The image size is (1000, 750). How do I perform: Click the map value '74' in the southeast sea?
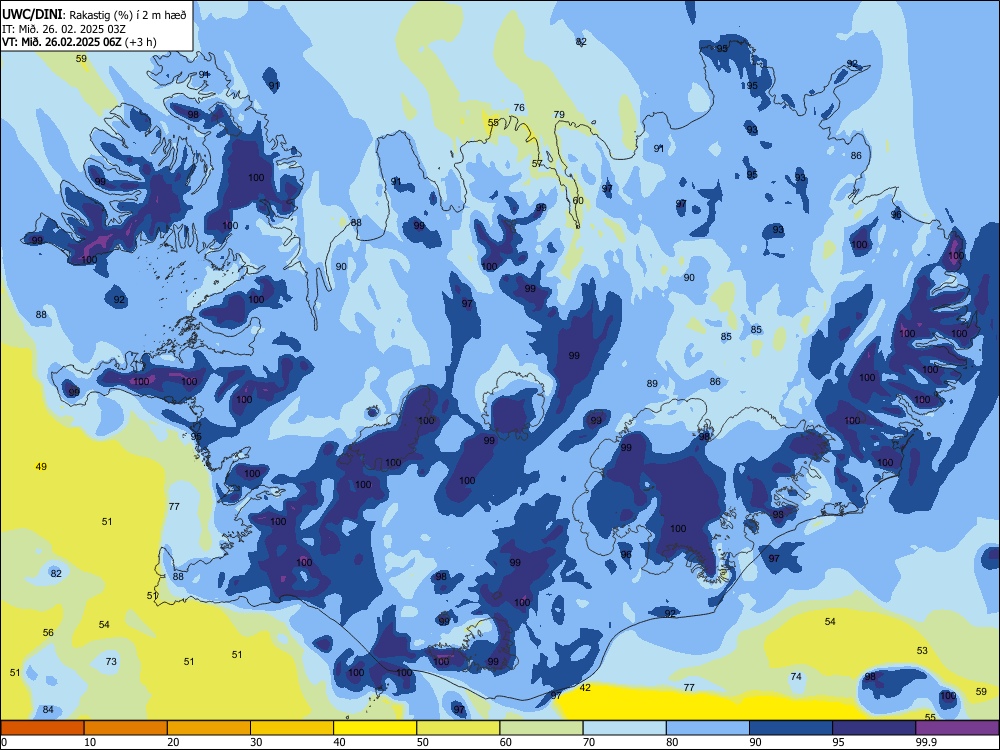(x=796, y=676)
